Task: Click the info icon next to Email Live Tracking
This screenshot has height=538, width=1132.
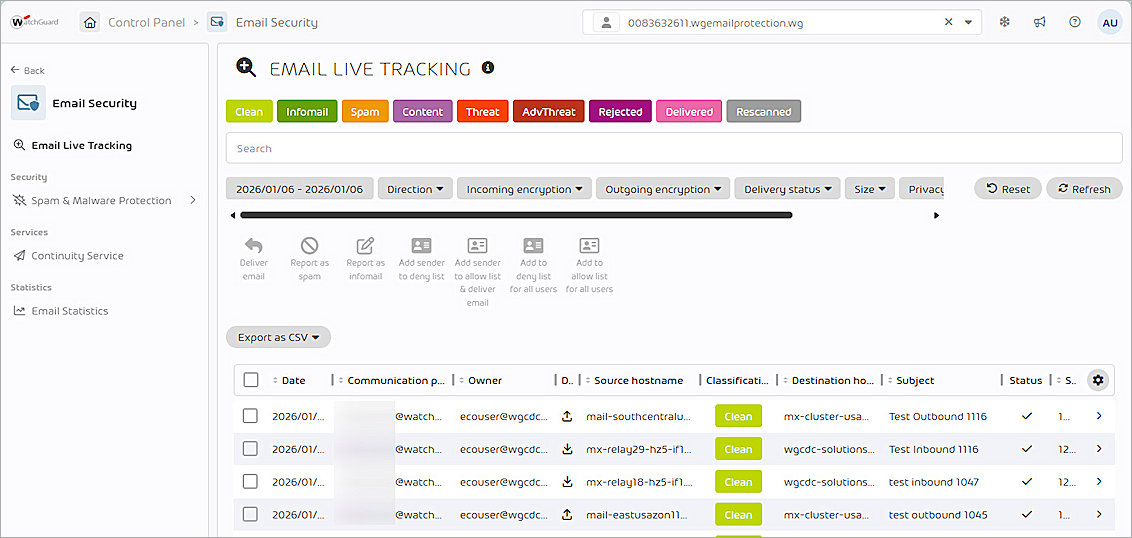Action: coord(488,68)
